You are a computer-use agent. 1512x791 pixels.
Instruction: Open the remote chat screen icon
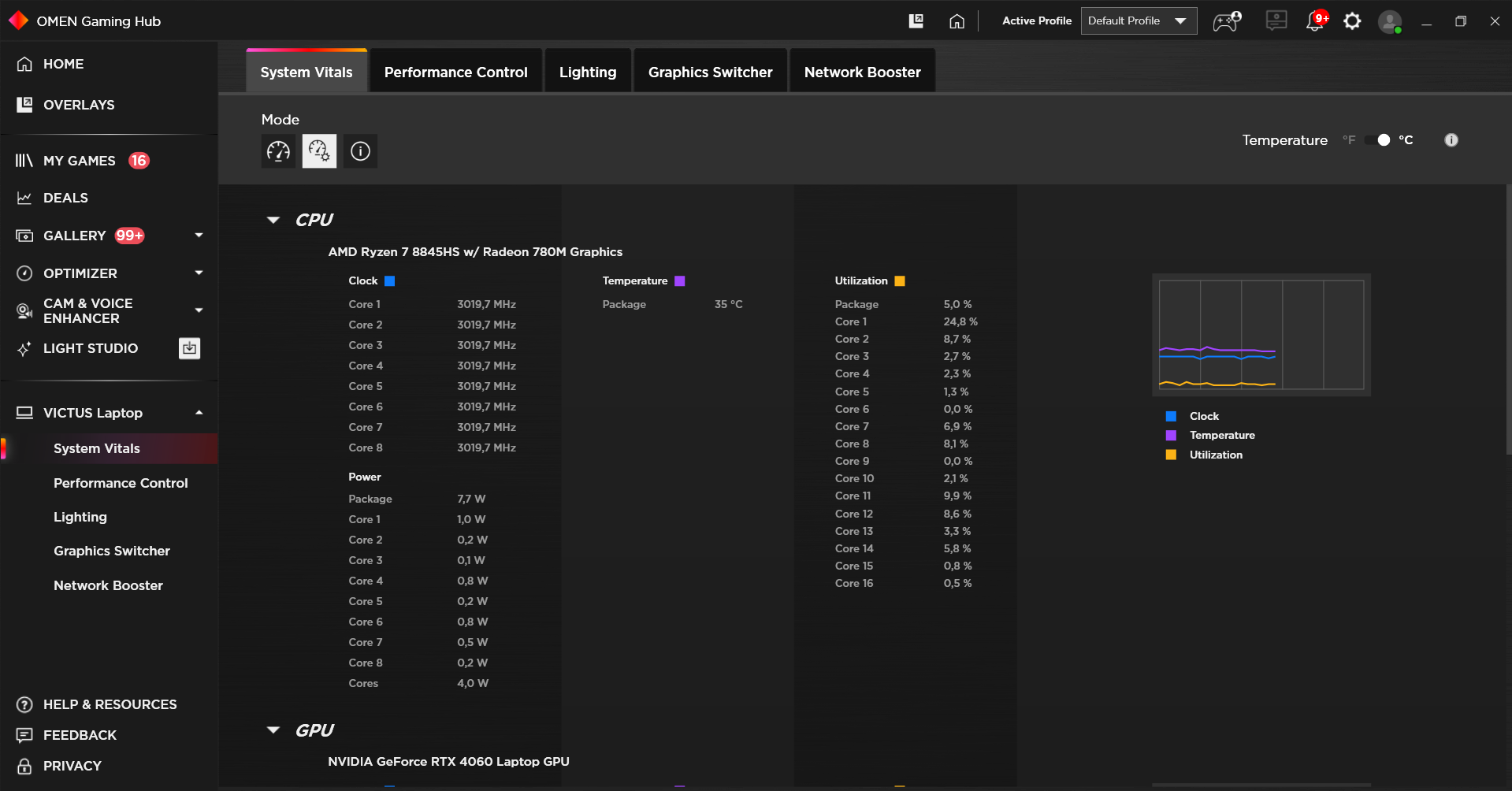(x=1276, y=20)
